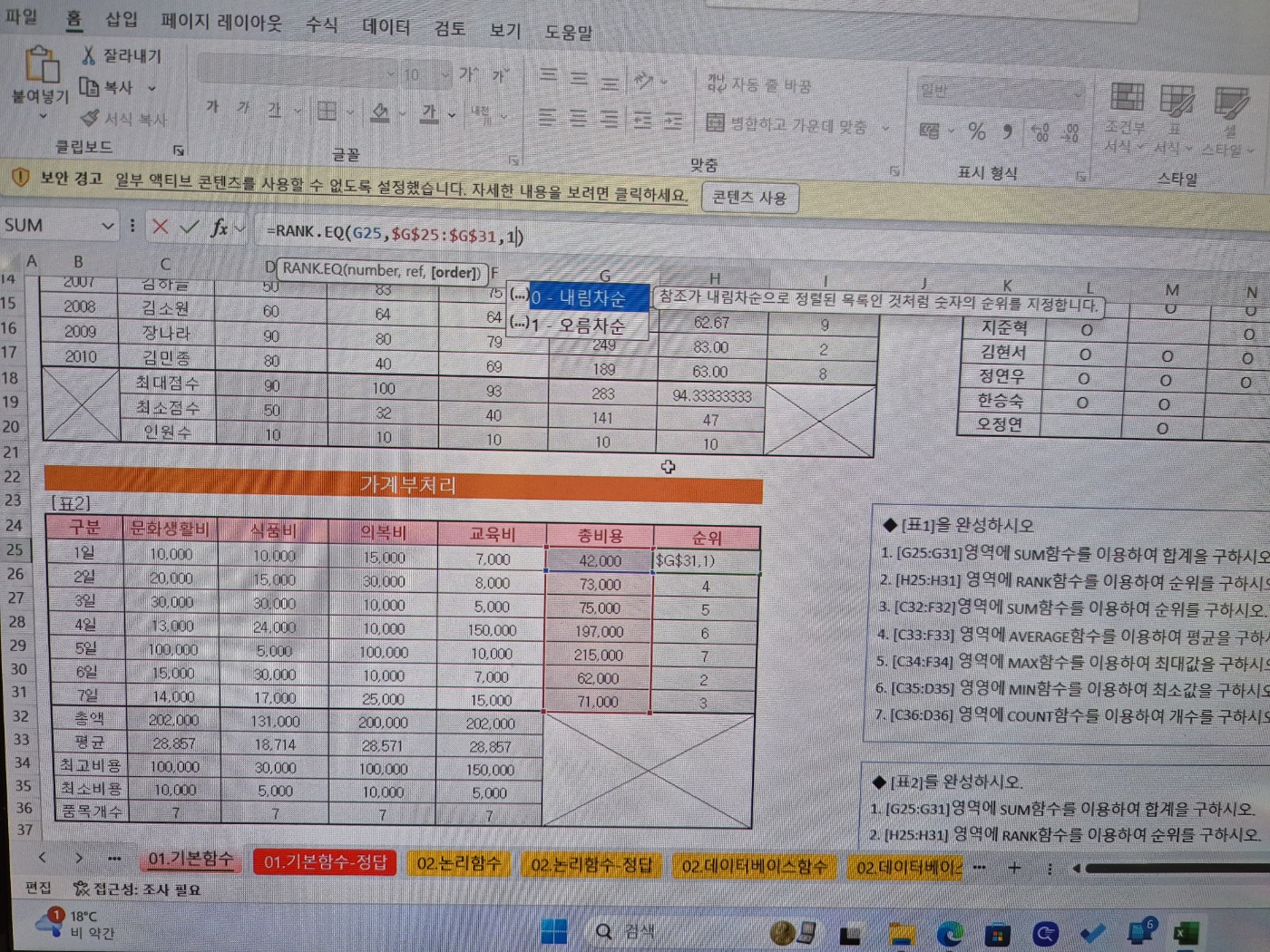Viewport: 1270px width, 952px height.
Task: Select the 0 - 내림차순 order option
Action: point(590,297)
